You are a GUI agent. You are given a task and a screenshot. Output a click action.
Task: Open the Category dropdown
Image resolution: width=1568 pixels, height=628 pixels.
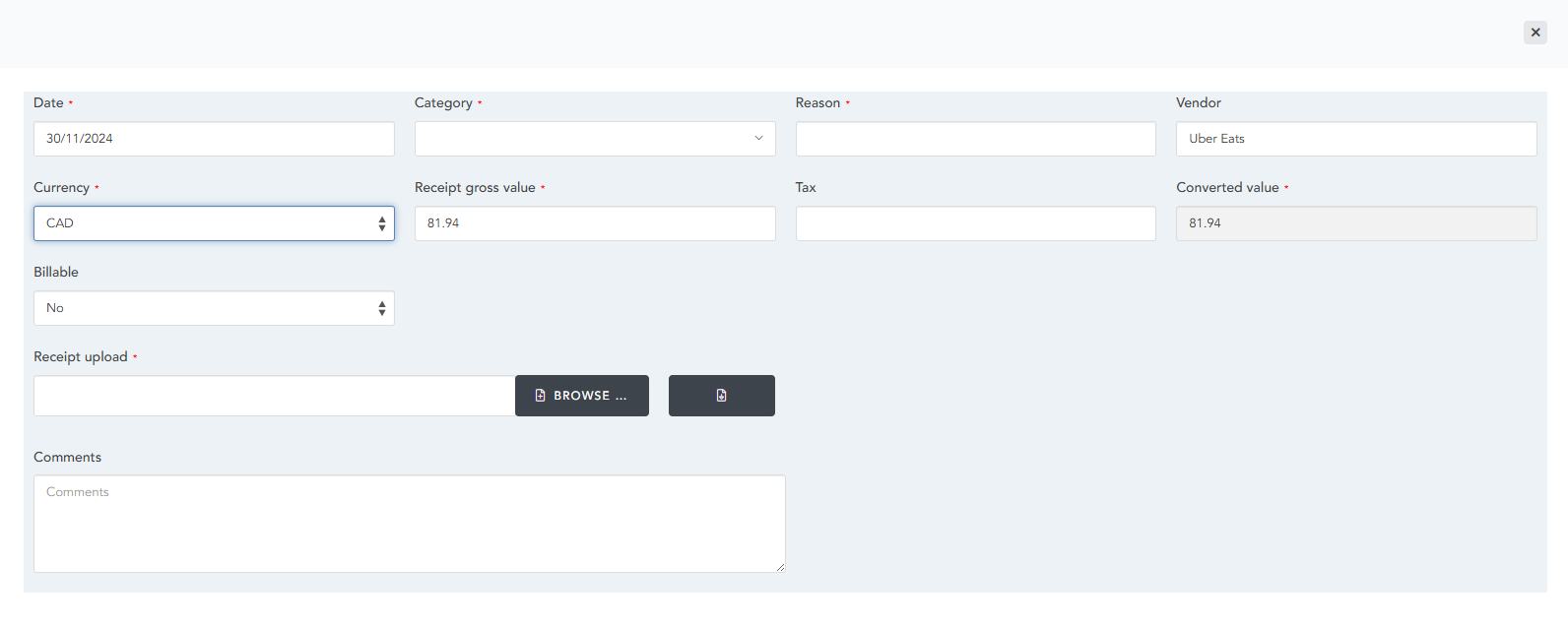point(595,139)
